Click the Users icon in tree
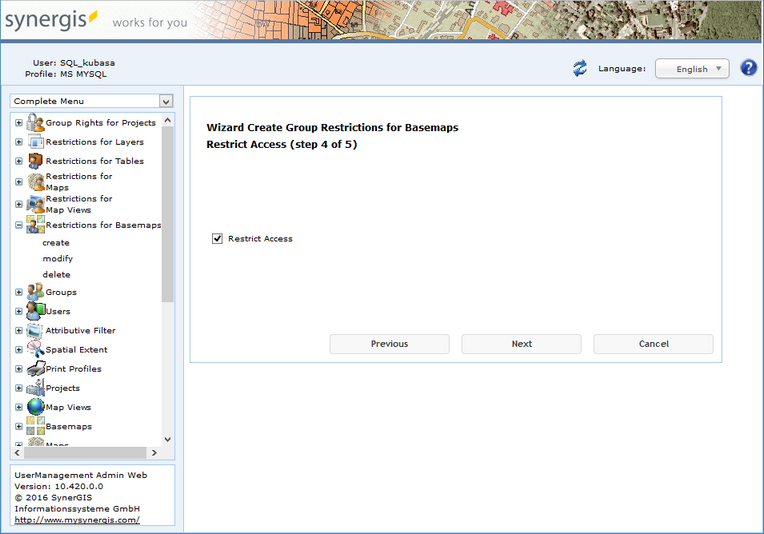Image resolution: width=764 pixels, height=534 pixels. 36,311
